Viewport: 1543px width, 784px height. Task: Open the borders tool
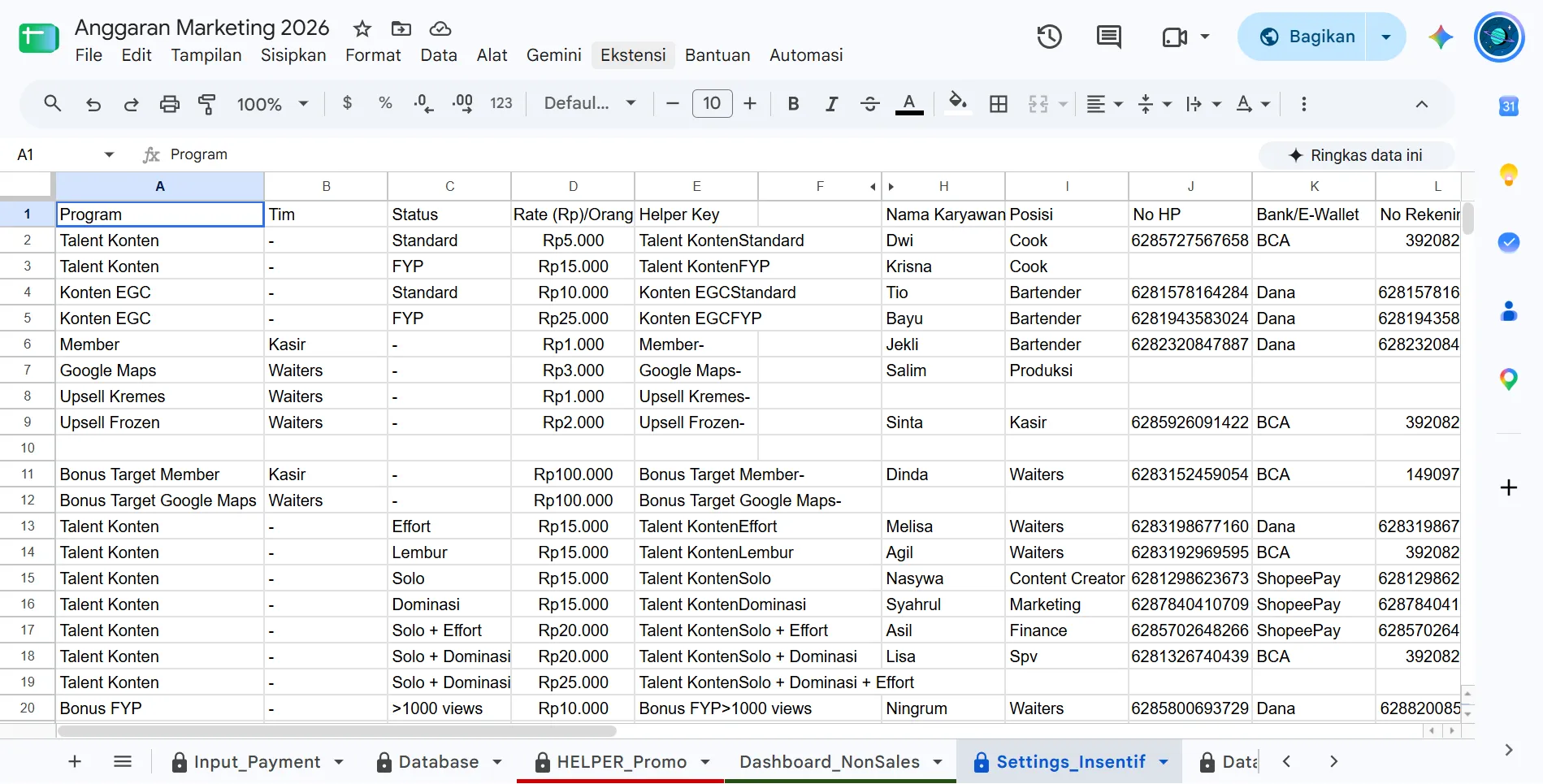point(999,104)
